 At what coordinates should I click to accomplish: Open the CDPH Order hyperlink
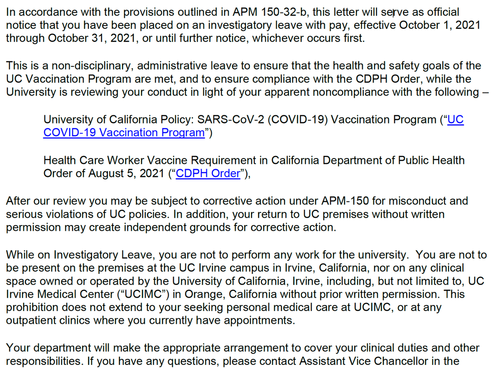coord(208,173)
